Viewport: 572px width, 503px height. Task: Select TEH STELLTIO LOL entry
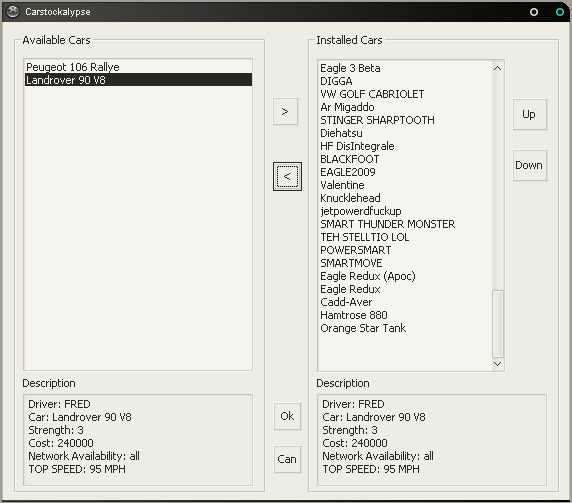tap(405, 237)
